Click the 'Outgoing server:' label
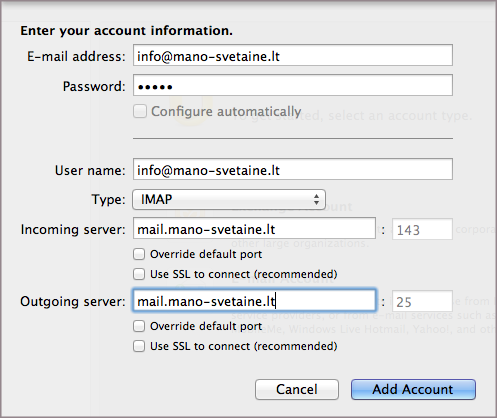The image size is (497, 418). click(x=73, y=301)
